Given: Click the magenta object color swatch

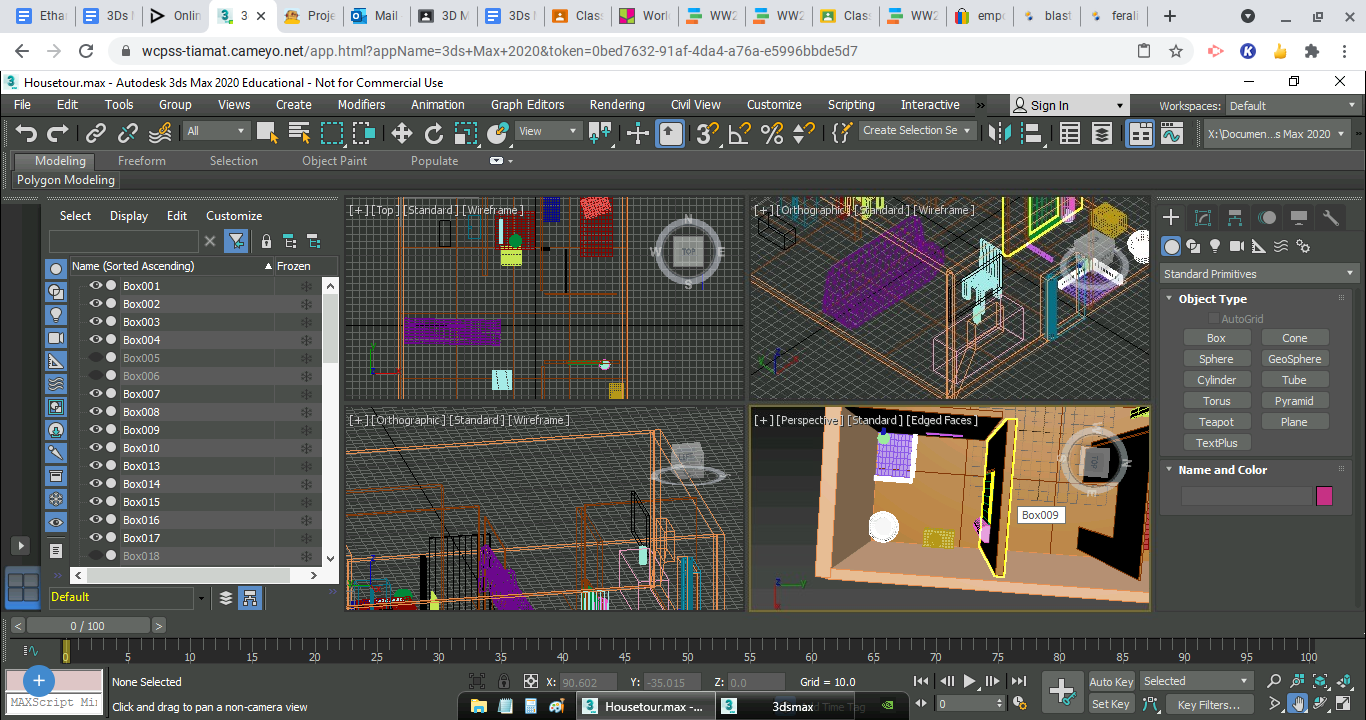Looking at the screenshot, I should click(1324, 496).
